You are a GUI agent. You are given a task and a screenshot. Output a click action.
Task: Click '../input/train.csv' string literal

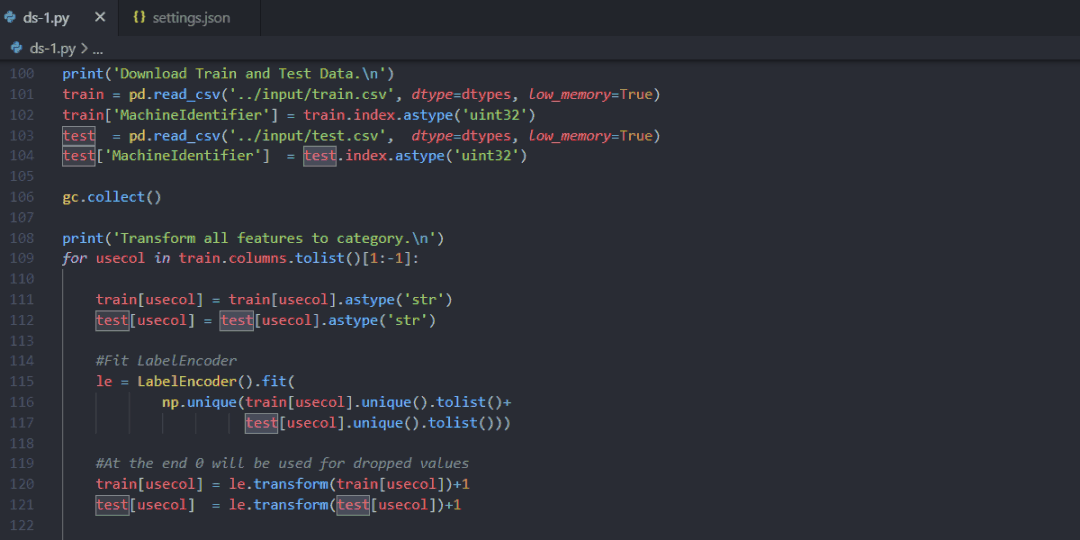click(x=311, y=94)
